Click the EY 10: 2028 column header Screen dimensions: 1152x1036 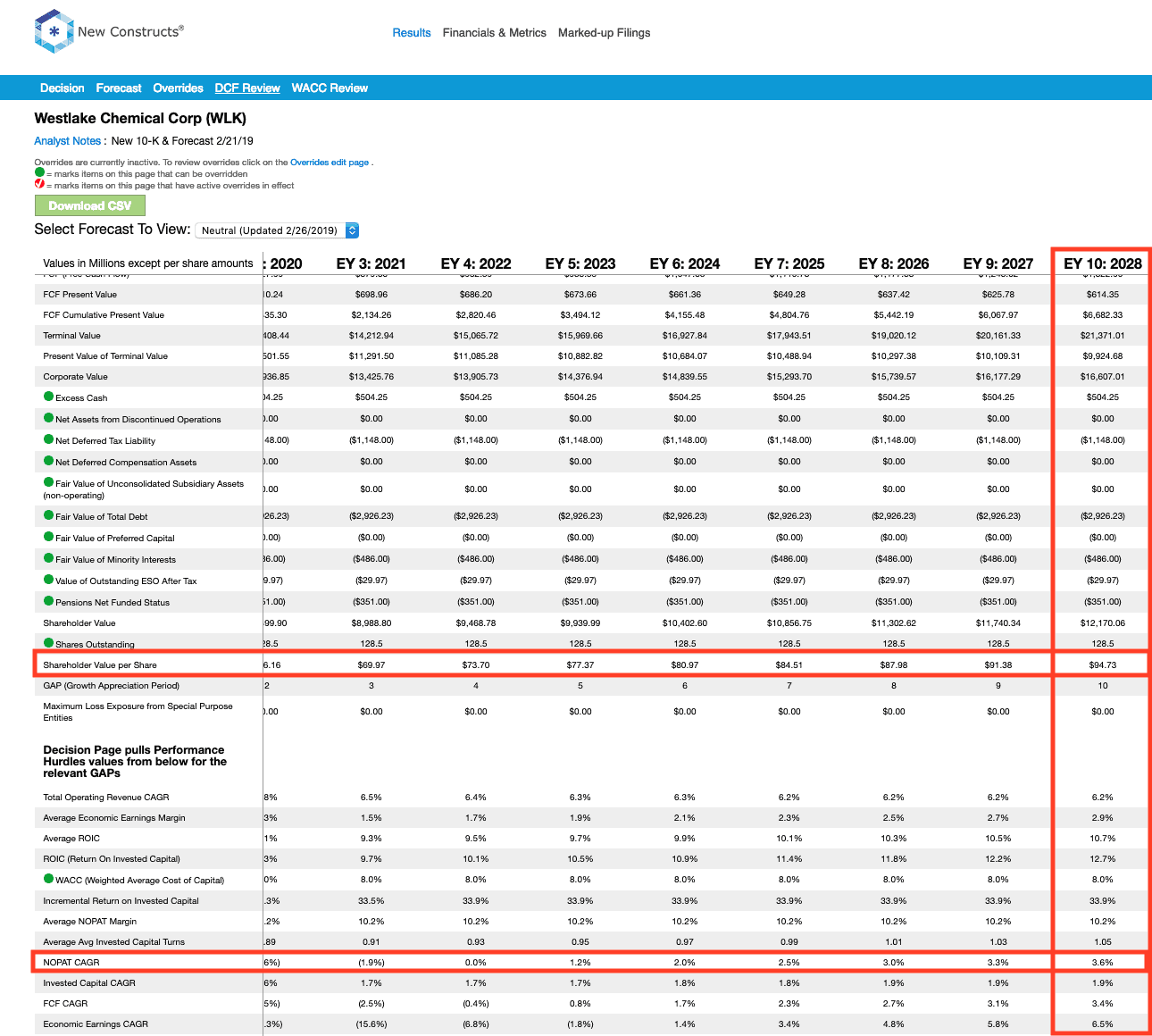[x=1103, y=263]
